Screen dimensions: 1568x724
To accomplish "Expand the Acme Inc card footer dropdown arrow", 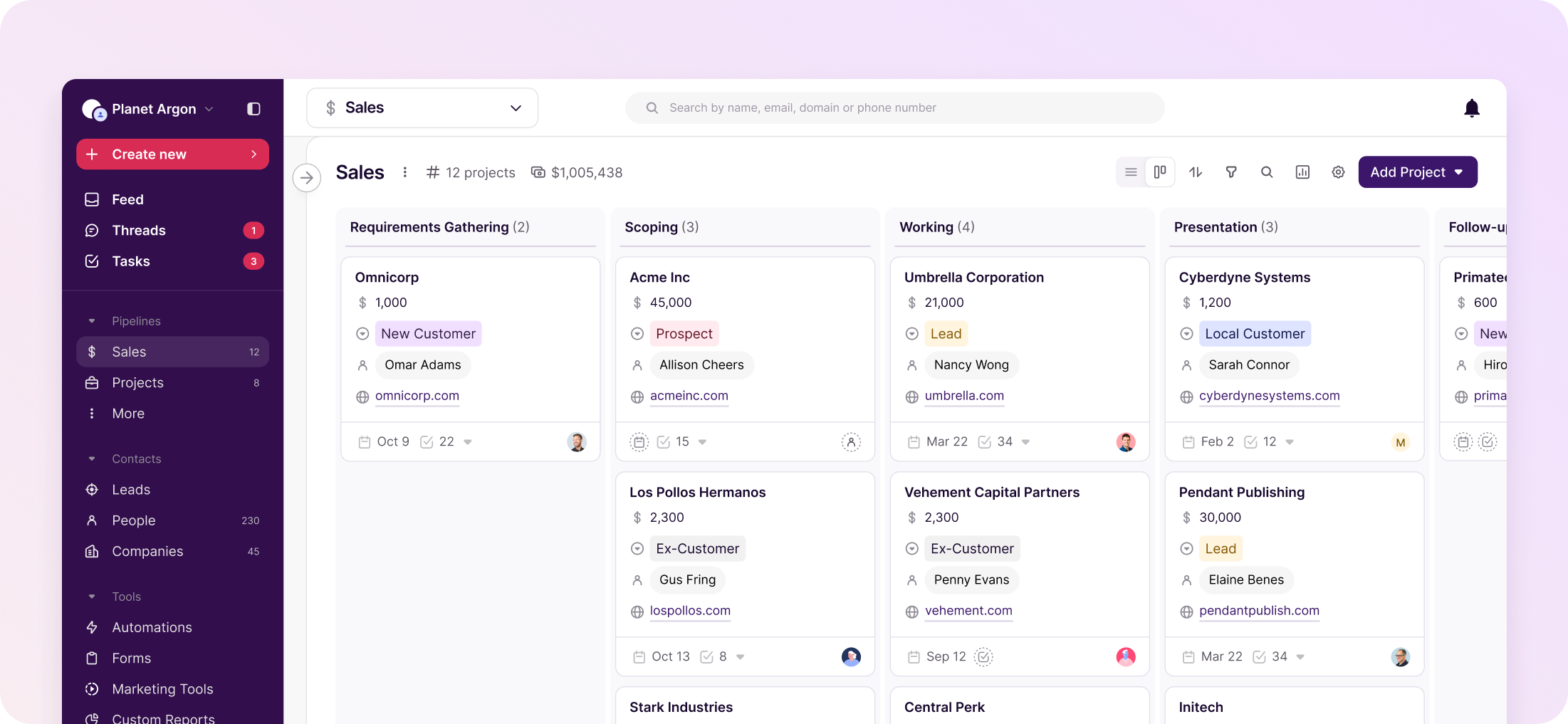I will pos(702,442).
